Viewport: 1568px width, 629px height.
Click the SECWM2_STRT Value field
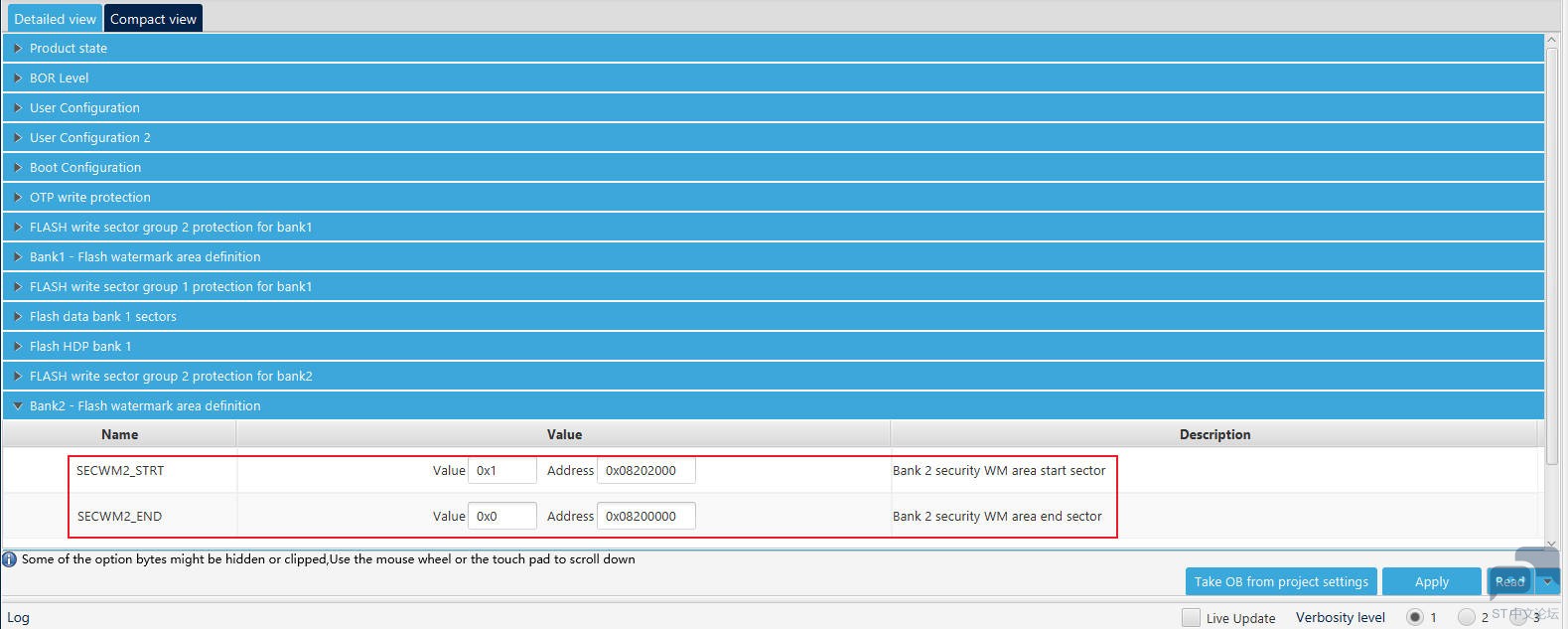502,470
